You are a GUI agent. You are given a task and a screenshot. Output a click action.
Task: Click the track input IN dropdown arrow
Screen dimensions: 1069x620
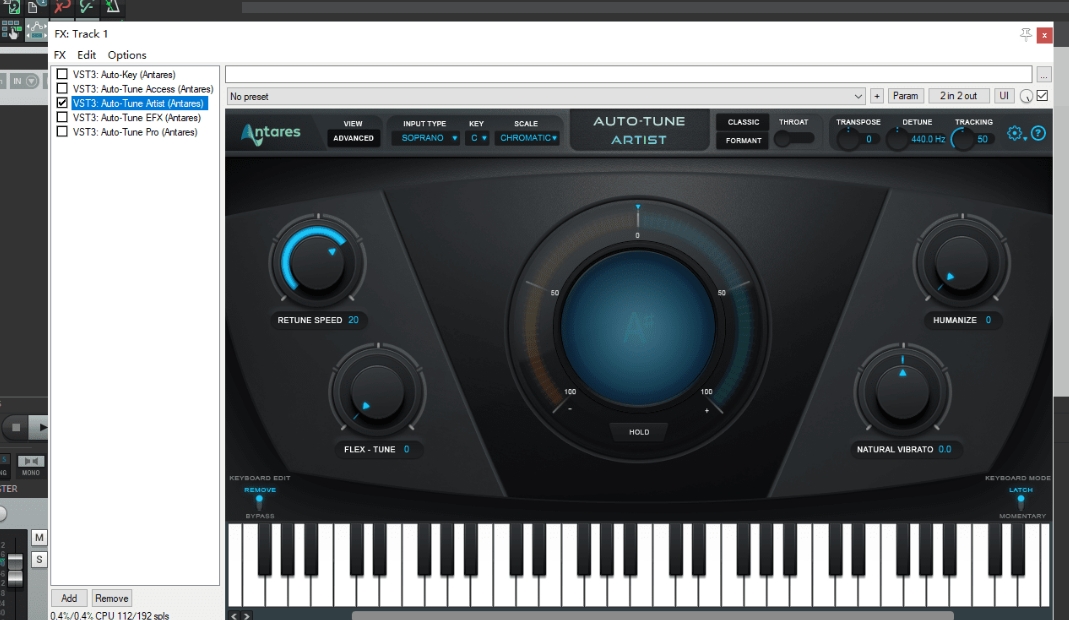click(x=31, y=81)
